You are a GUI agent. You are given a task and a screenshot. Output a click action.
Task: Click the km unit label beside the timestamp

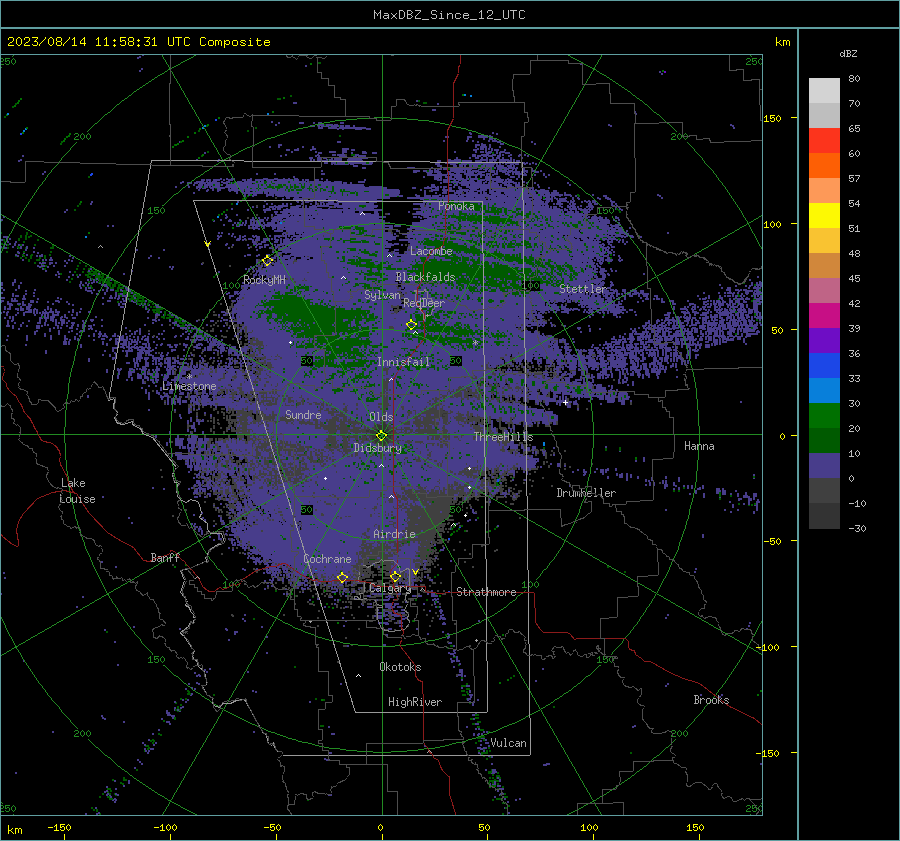782,42
